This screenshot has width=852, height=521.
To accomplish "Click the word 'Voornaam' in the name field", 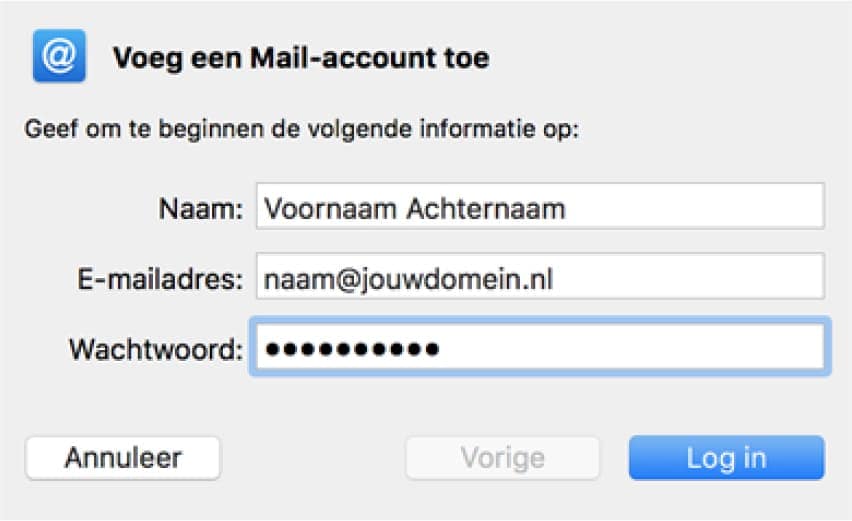I will pos(328,208).
